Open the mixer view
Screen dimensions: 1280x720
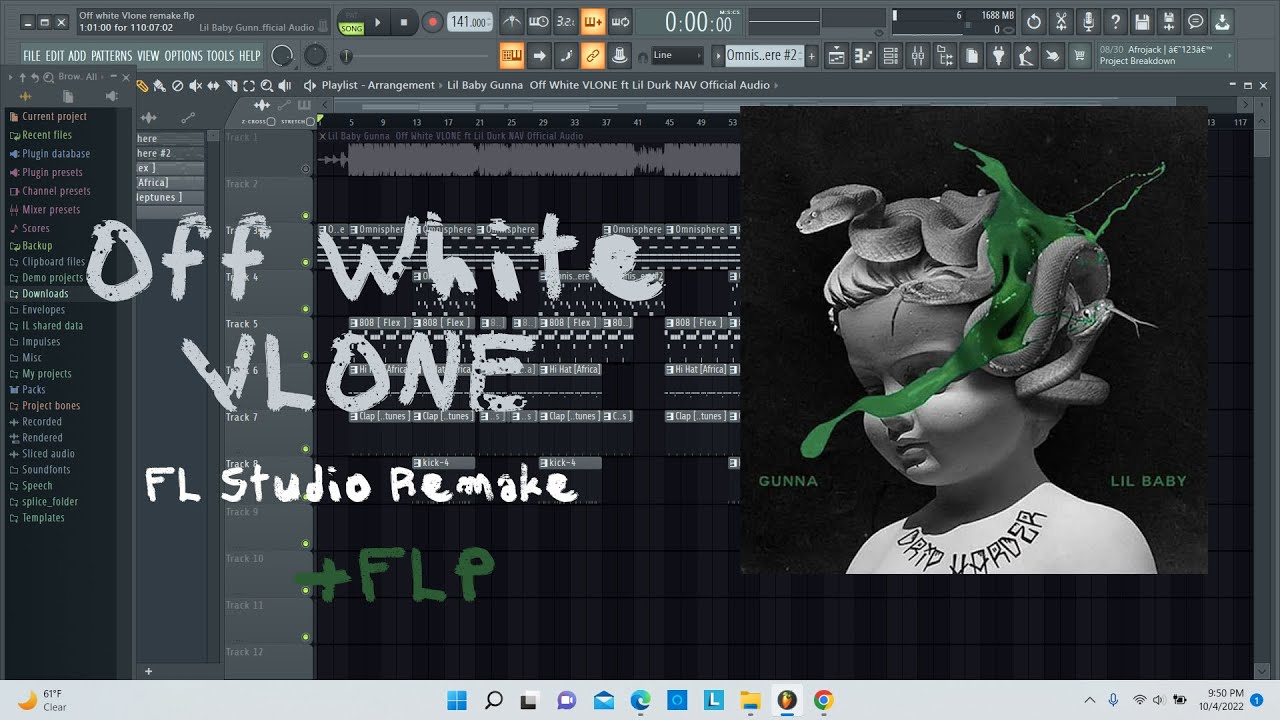coord(918,57)
